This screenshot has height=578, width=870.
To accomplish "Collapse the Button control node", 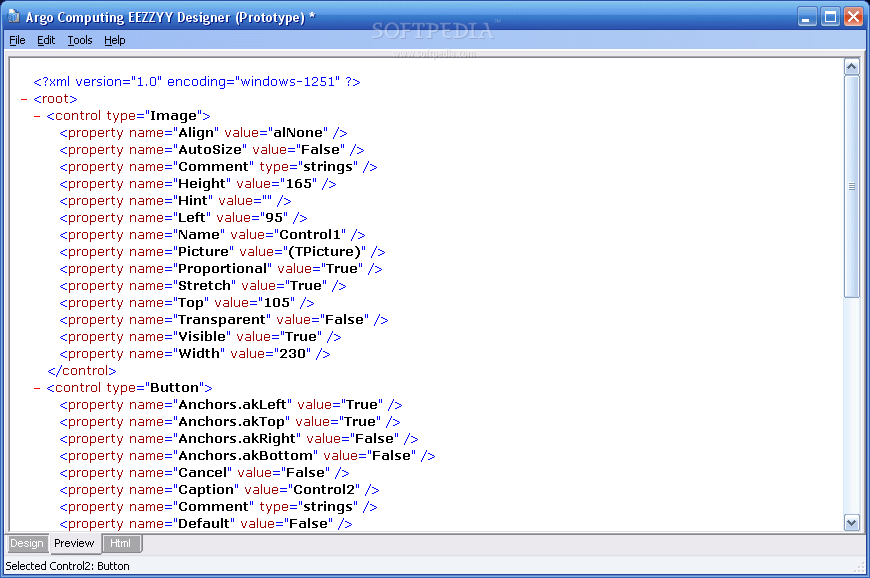I will click(37, 388).
